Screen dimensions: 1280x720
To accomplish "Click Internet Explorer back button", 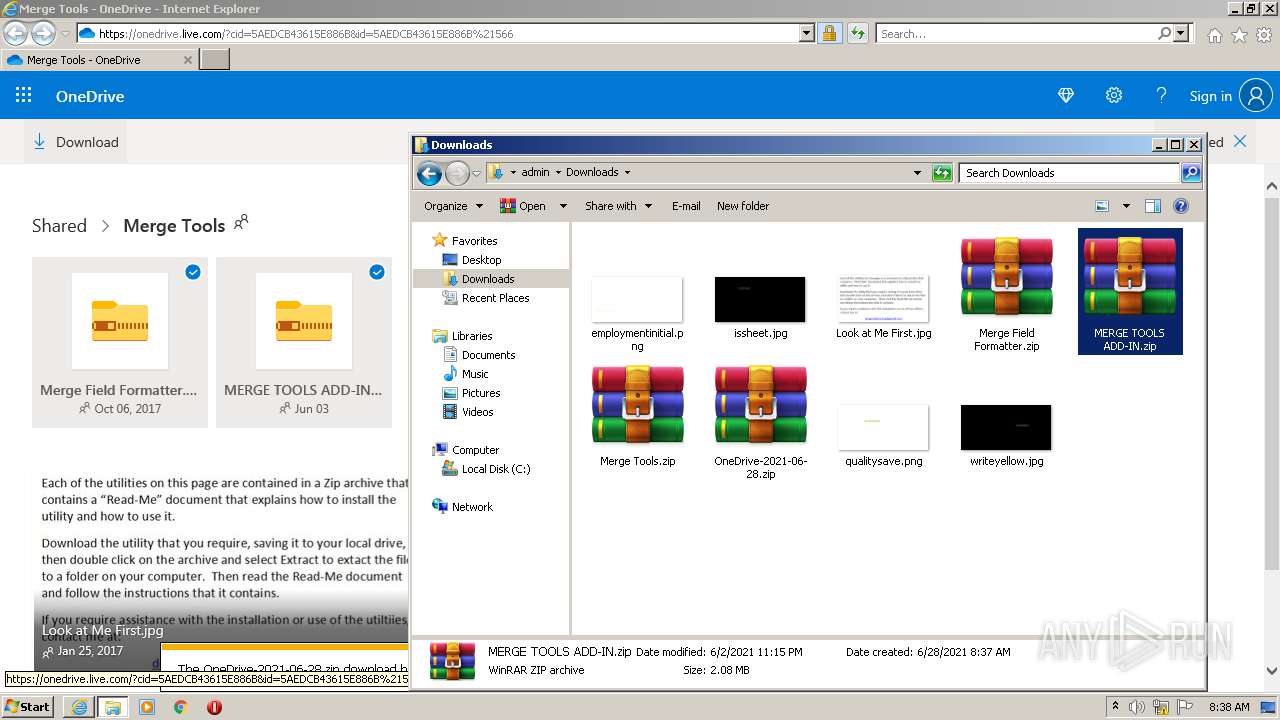I will click(x=15, y=33).
